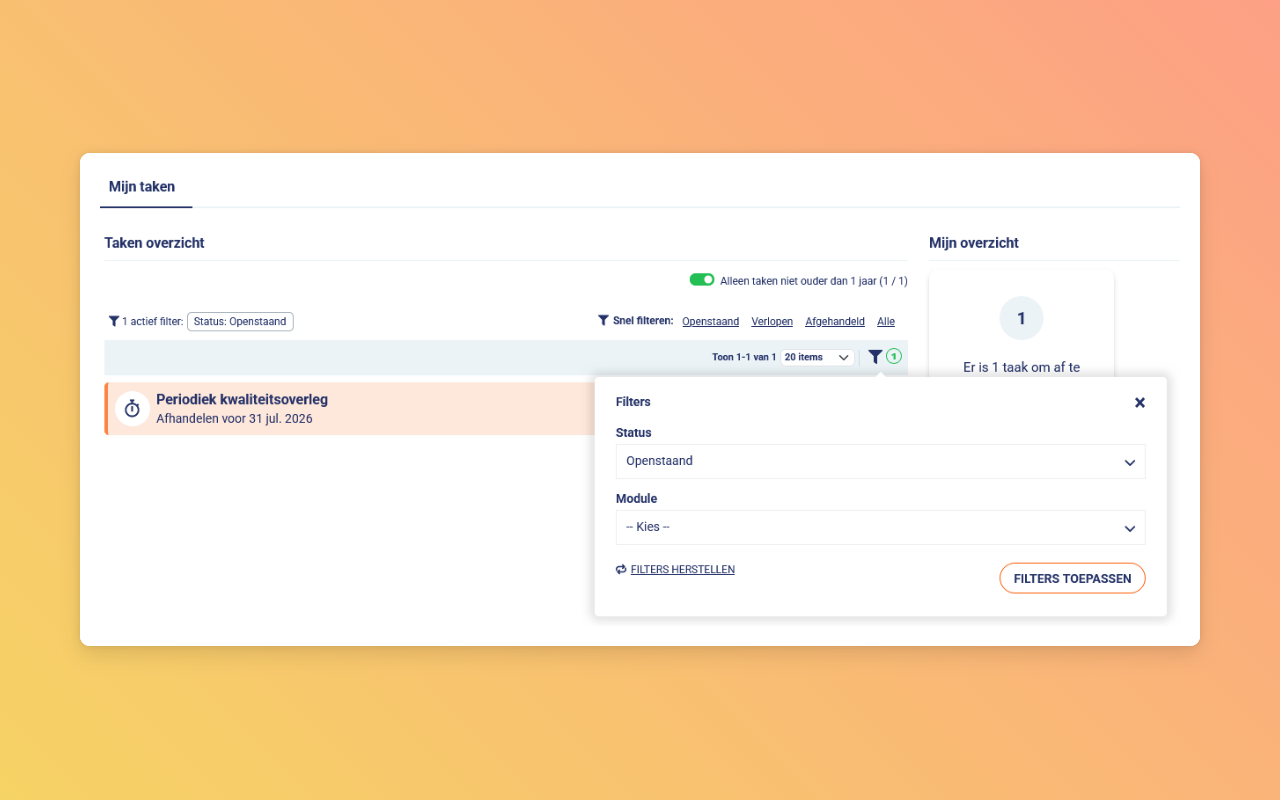Click the funnel icon next to active filter
Screen dimensions: 1280x800
114,321
